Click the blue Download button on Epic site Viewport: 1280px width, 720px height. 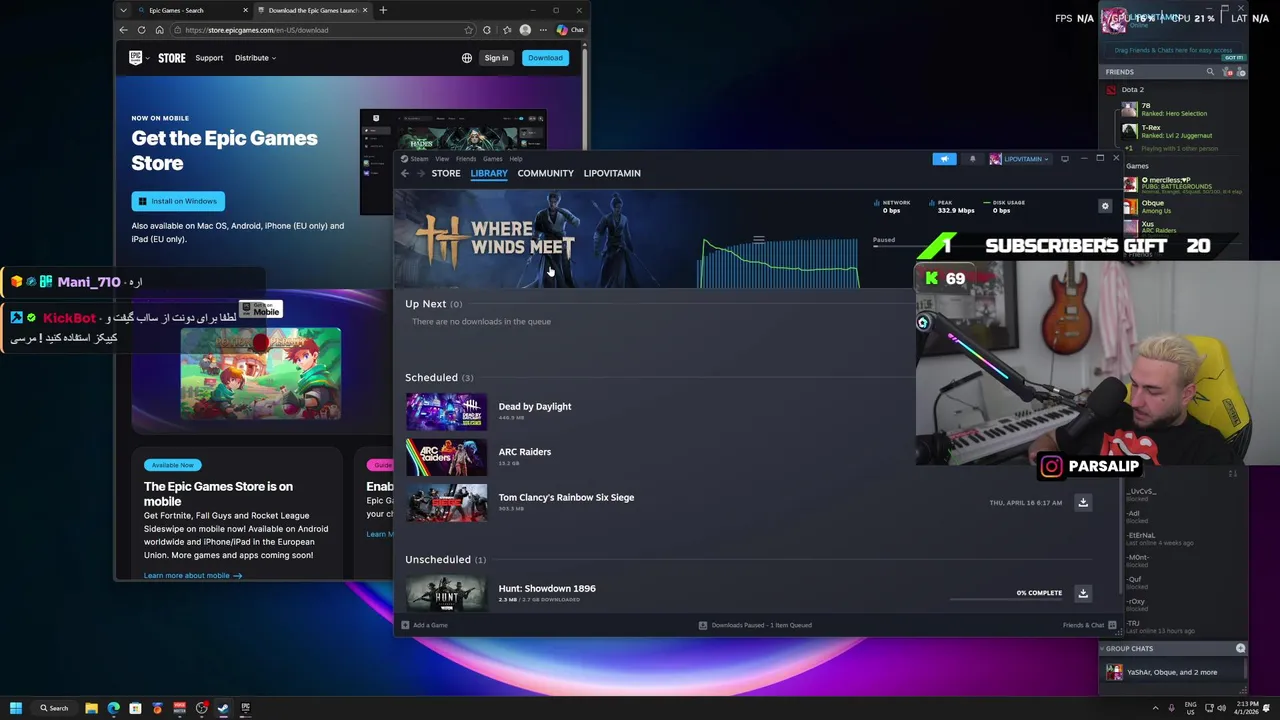545,58
